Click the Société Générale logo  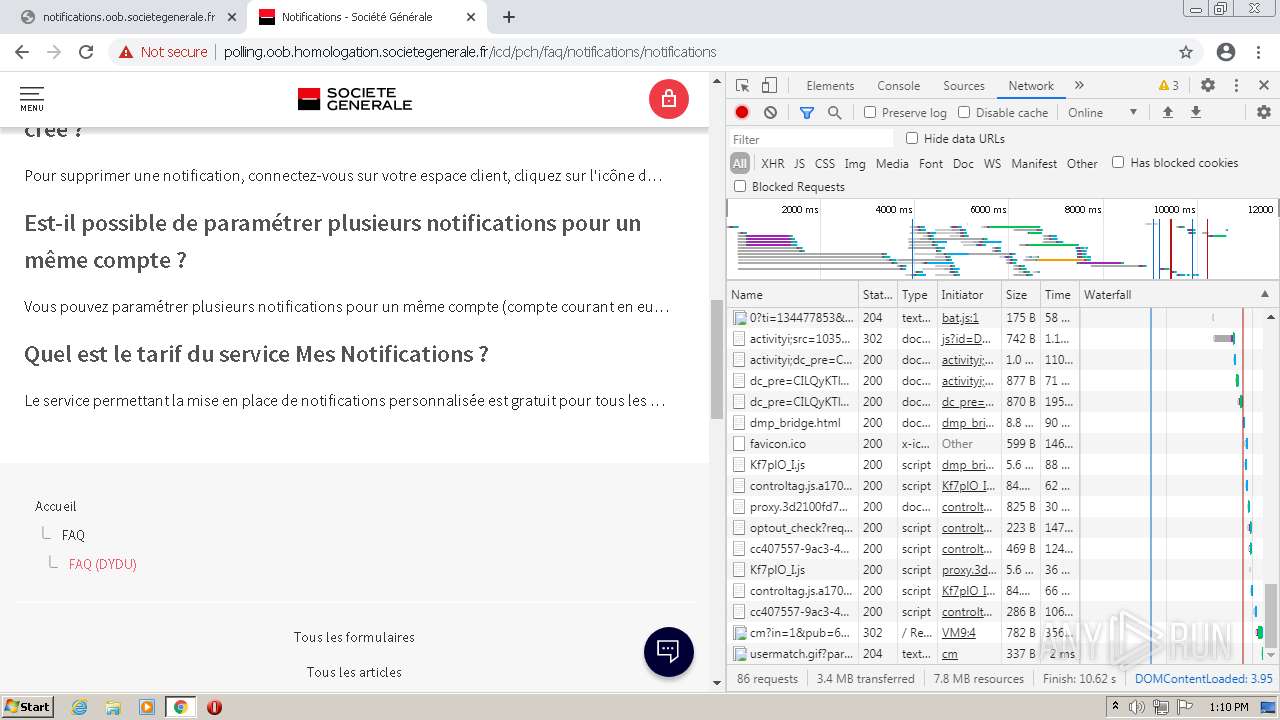point(355,99)
